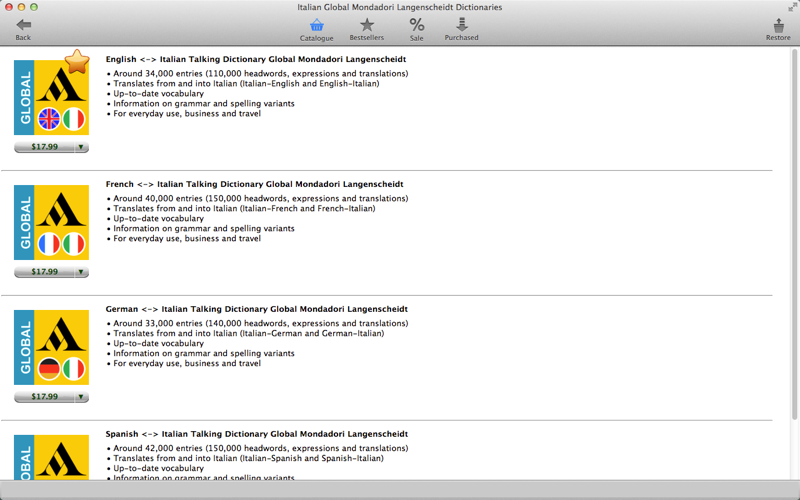Click the gold star on English dictionary
The image size is (800, 500).
pyautogui.click(x=77, y=62)
